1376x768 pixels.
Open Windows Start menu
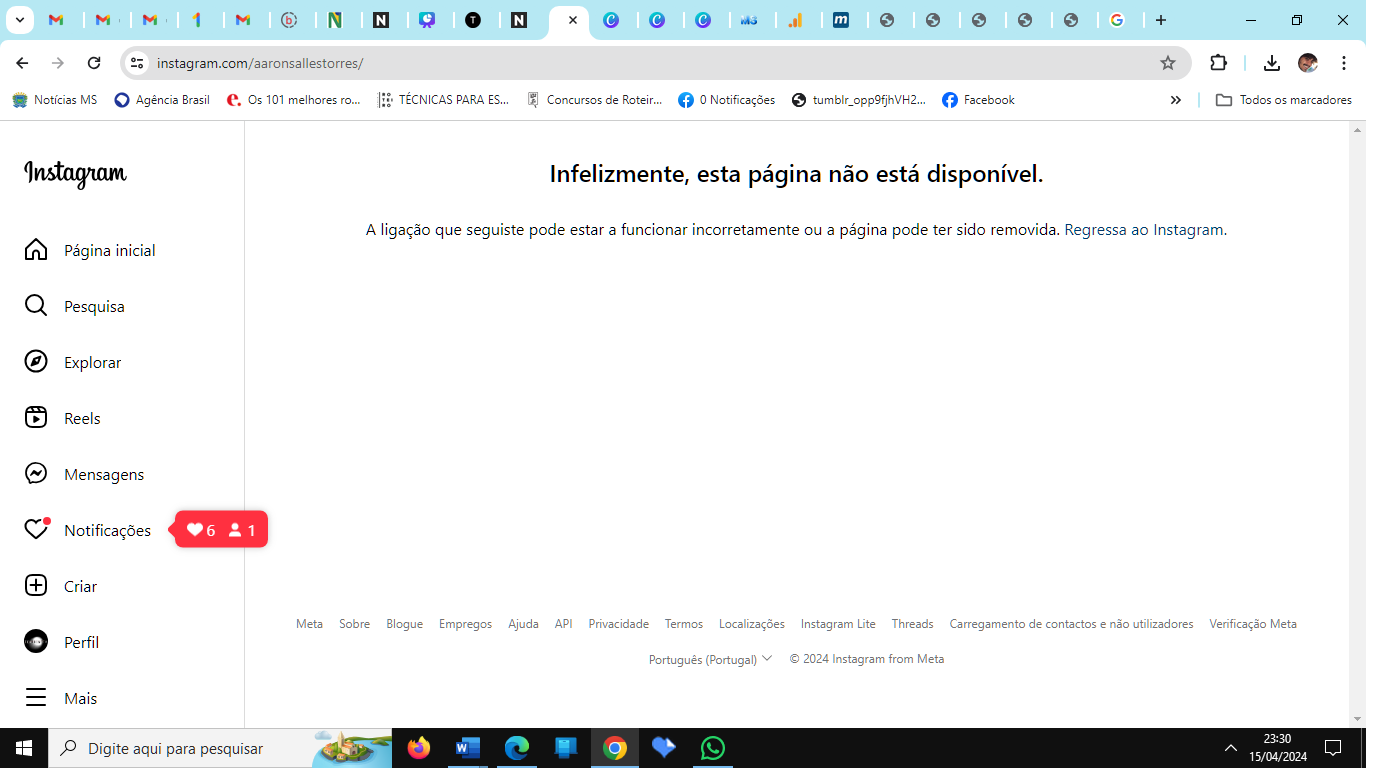[x=24, y=748]
